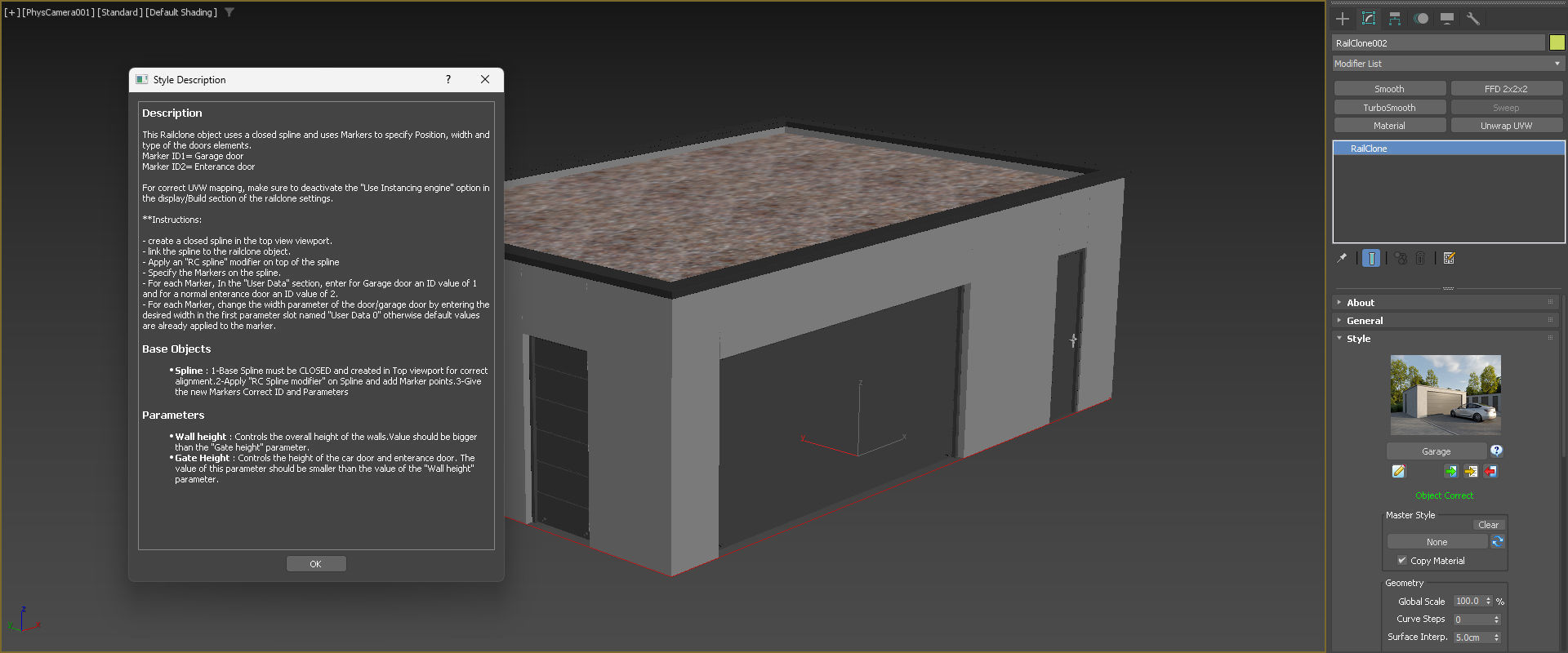1568x653 pixels.
Task: Toggle the Copy Material checkbox
Action: [x=1402, y=561]
